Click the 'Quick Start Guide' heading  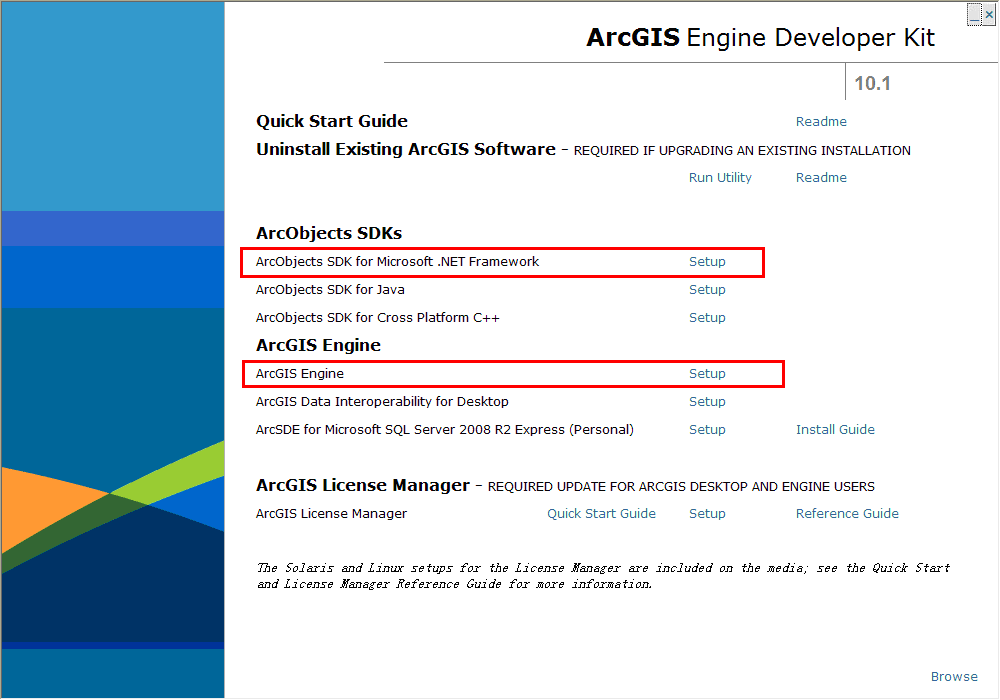coord(332,121)
